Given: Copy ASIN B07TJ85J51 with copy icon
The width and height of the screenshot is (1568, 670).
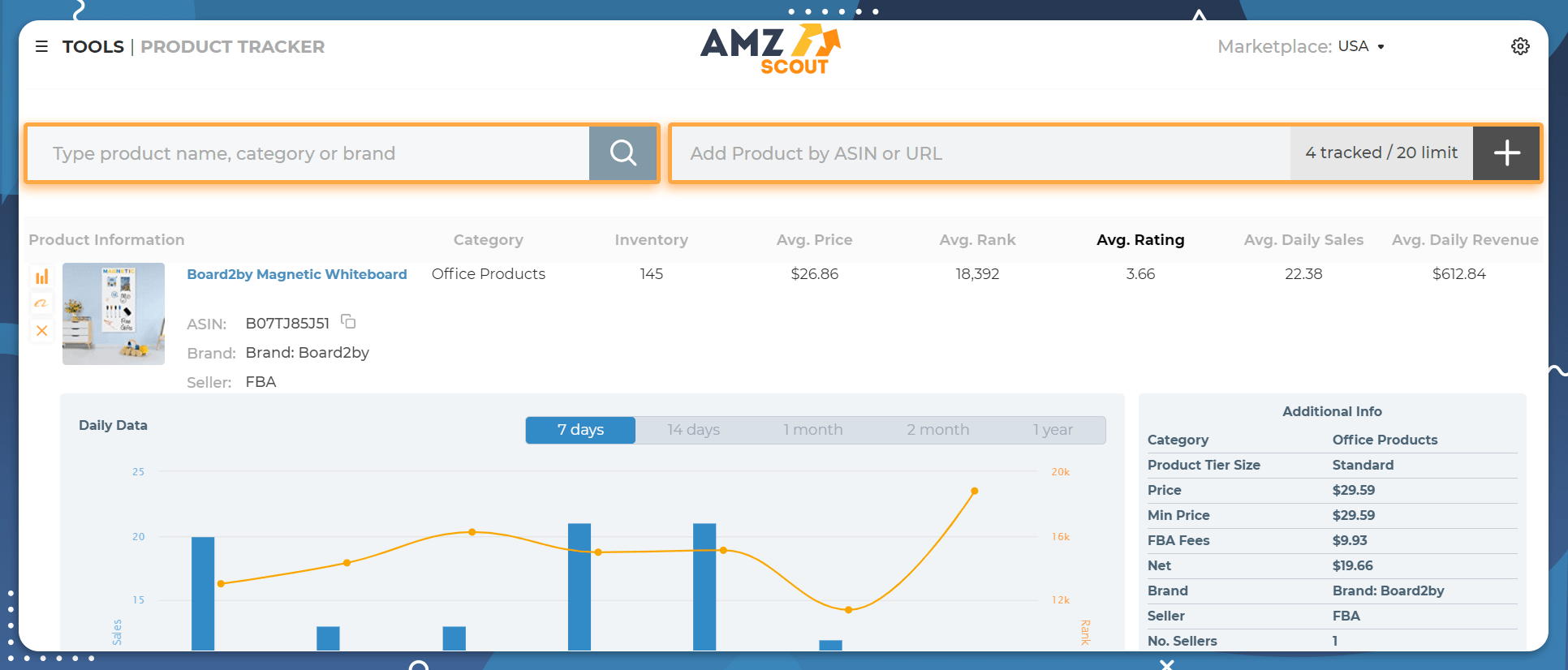Looking at the screenshot, I should tap(348, 322).
